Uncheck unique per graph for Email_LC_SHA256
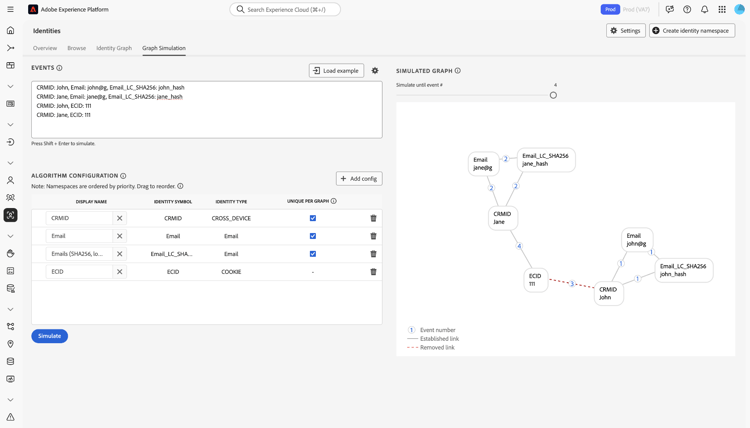 coord(313,254)
